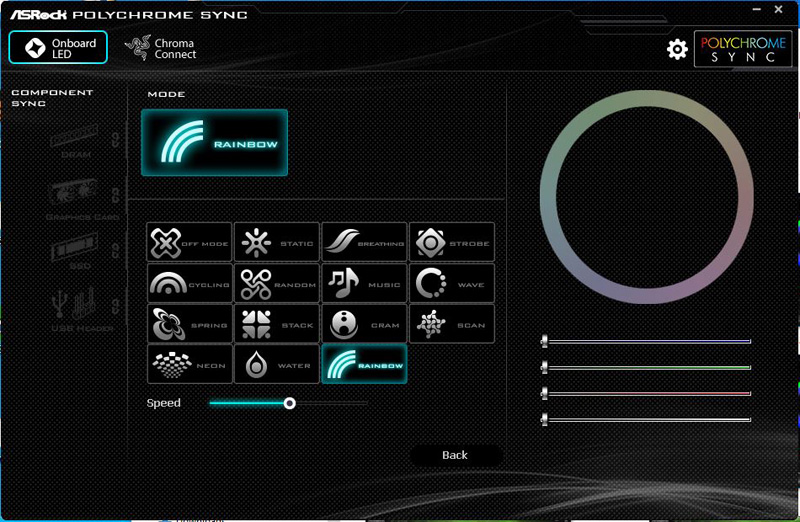Adjust the Speed slider handle
800x522 pixels.
point(289,403)
